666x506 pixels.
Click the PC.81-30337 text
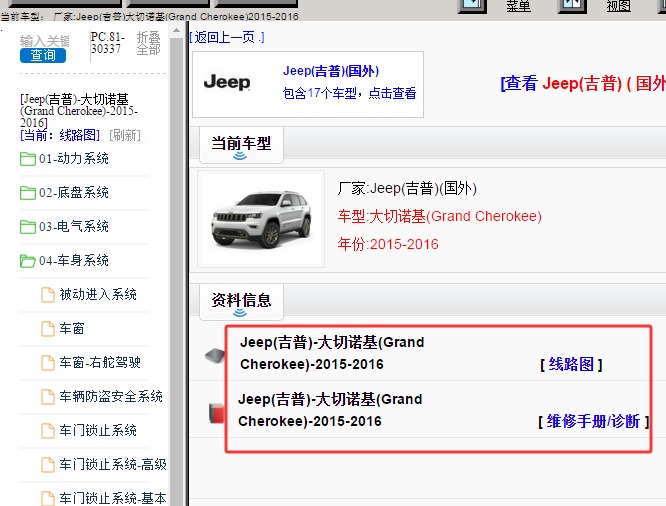(107, 43)
